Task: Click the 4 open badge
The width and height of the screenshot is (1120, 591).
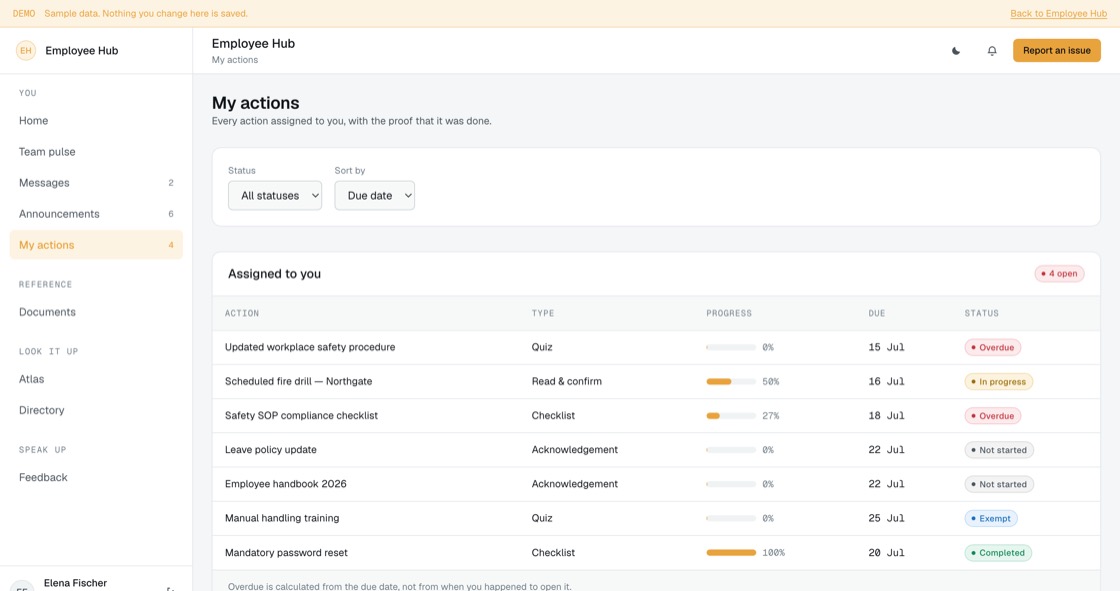Action: tap(1059, 274)
